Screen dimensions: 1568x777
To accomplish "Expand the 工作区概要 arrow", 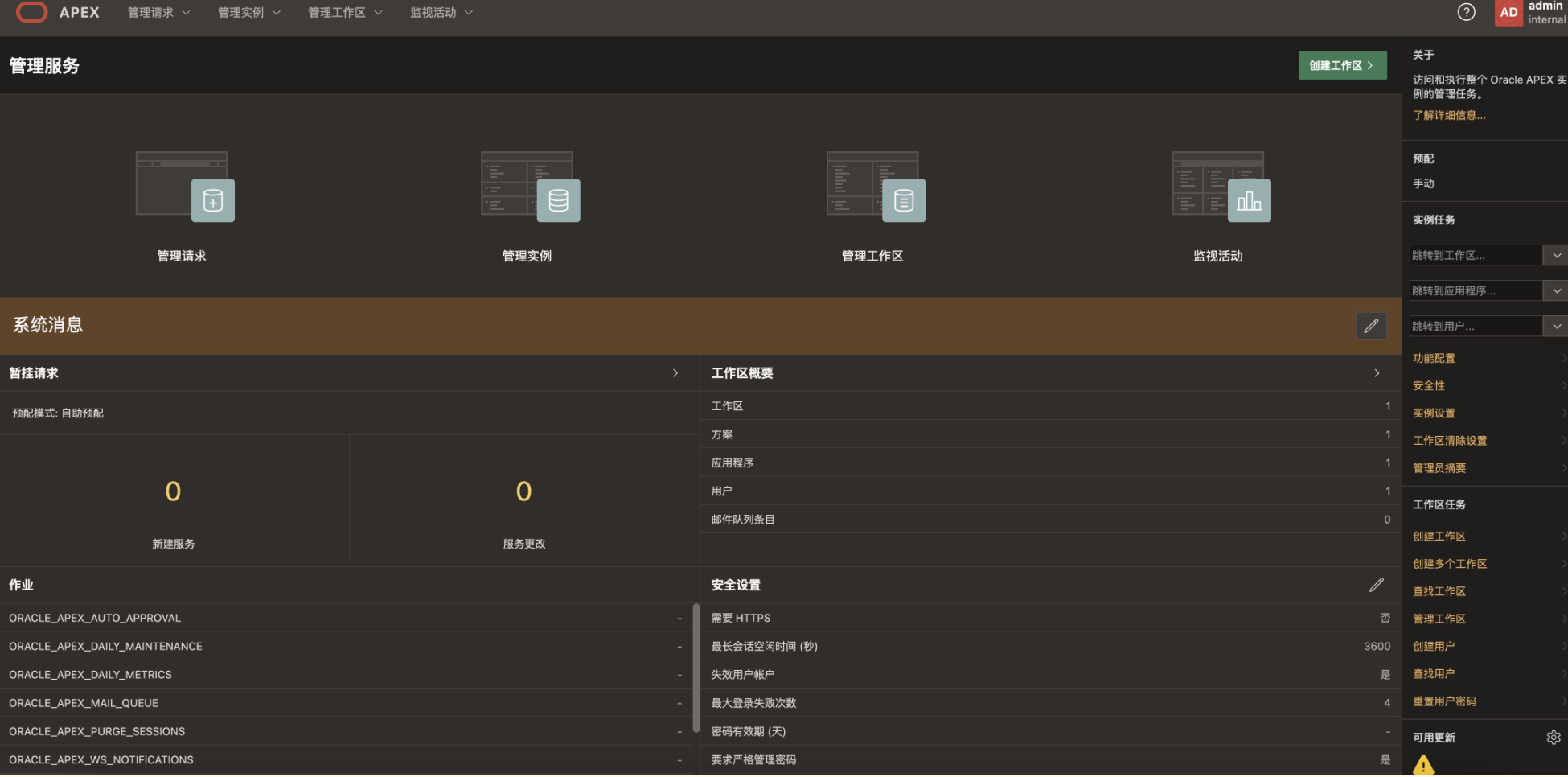I will (1377, 373).
